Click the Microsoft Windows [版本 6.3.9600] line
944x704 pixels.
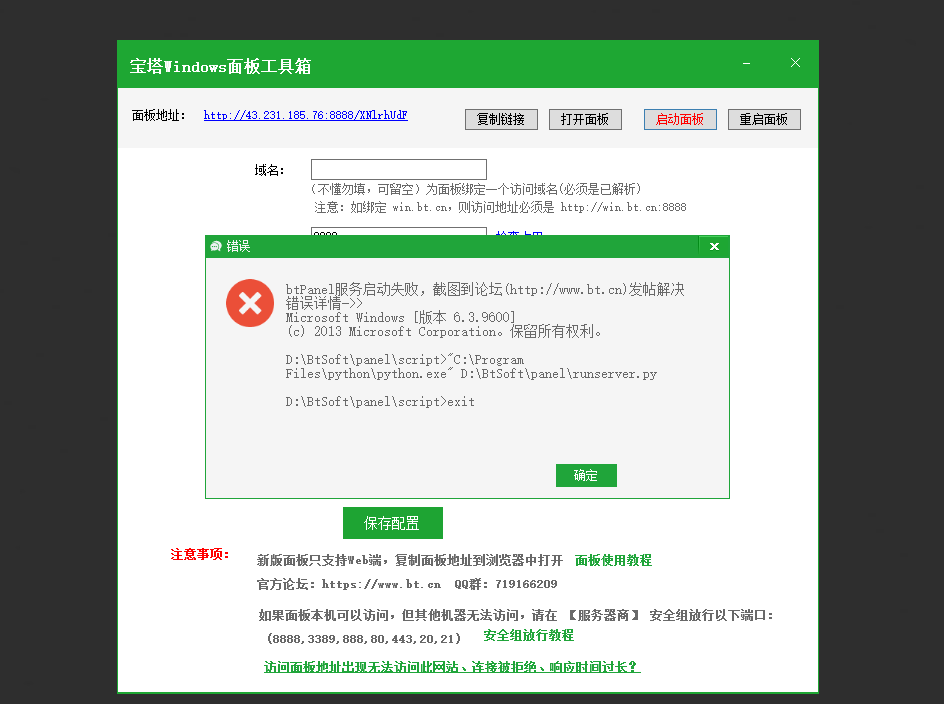pyautogui.click(x=400, y=317)
